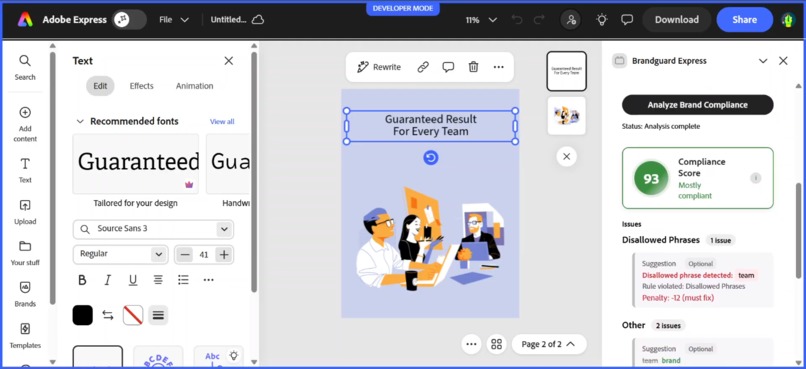Close the page thumbnails strip
Image resolution: width=806 pixels, height=369 pixels.
point(566,156)
